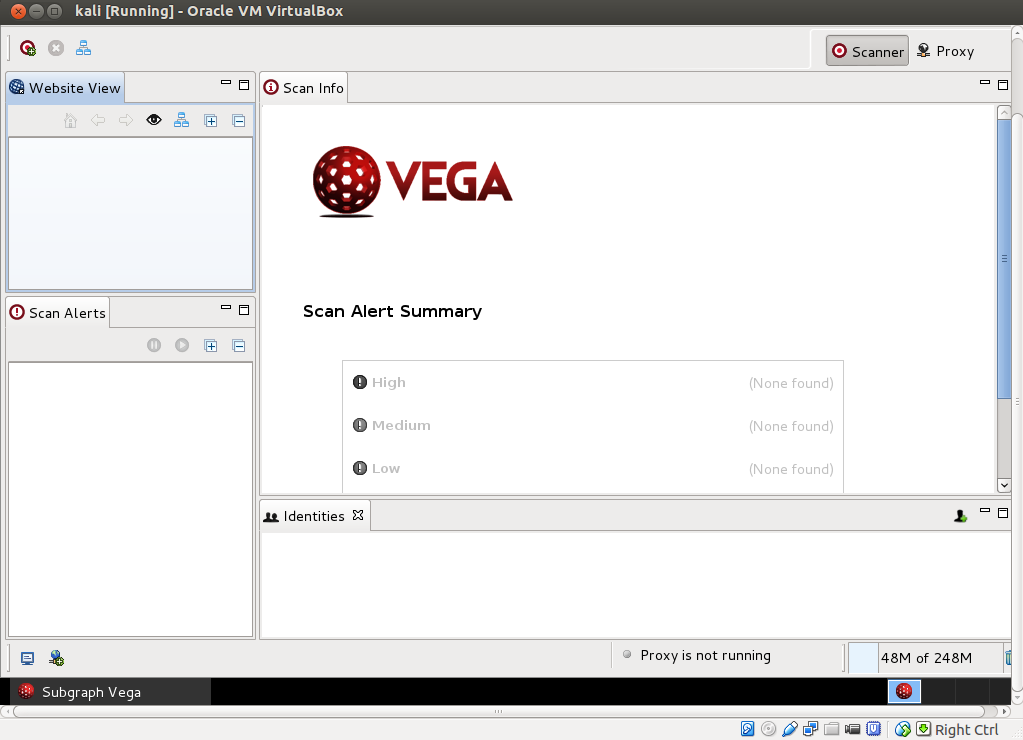Select the Scanner perspective
This screenshot has width=1023, height=740.
[866, 50]
